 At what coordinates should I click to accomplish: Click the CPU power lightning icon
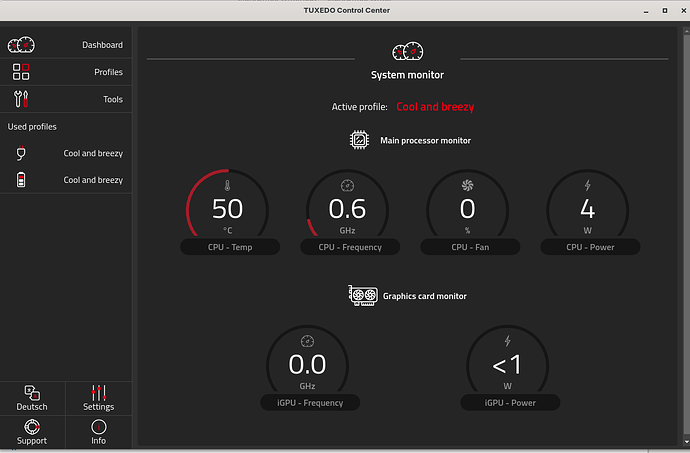click(x=587, y=185)
